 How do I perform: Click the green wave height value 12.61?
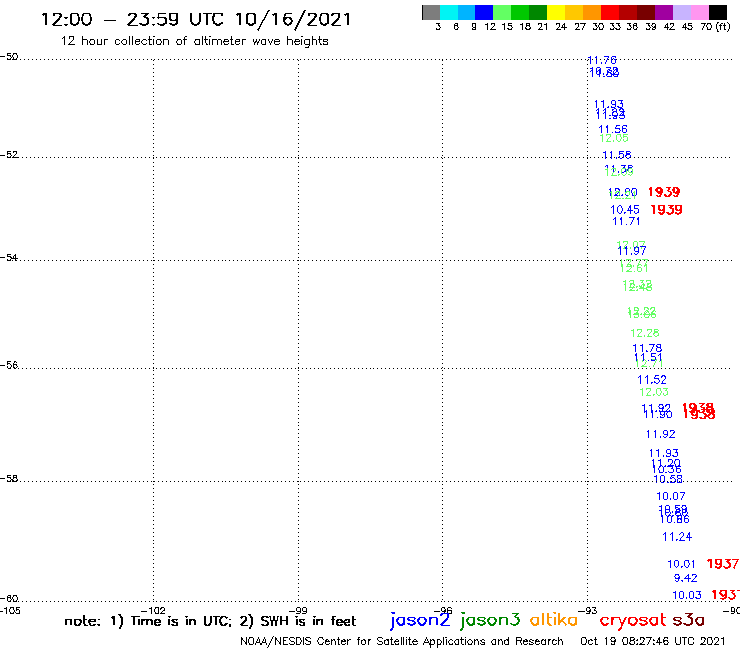tap(634, 268)
